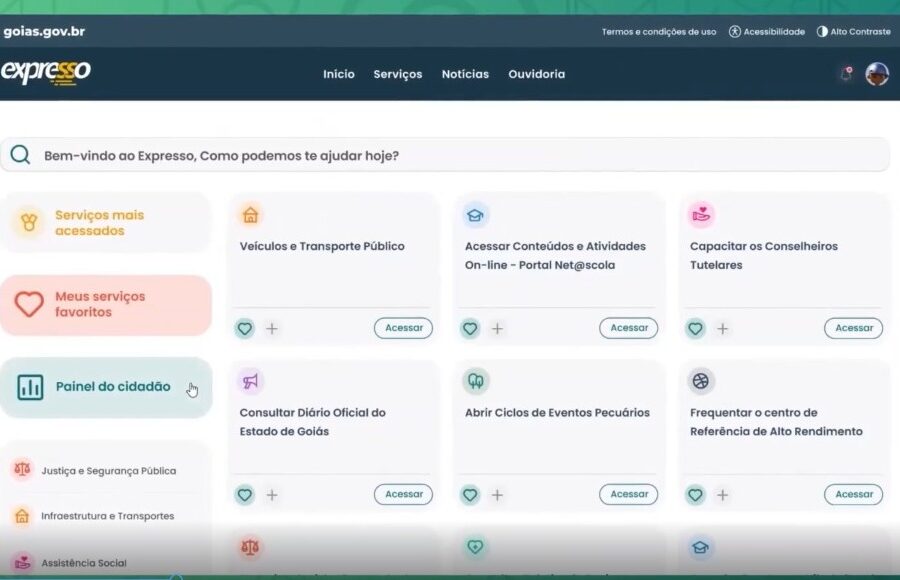Click the hand-heart icon on Conselheiros Tutelares card
The image size is (900, 580).
[701, 215]
